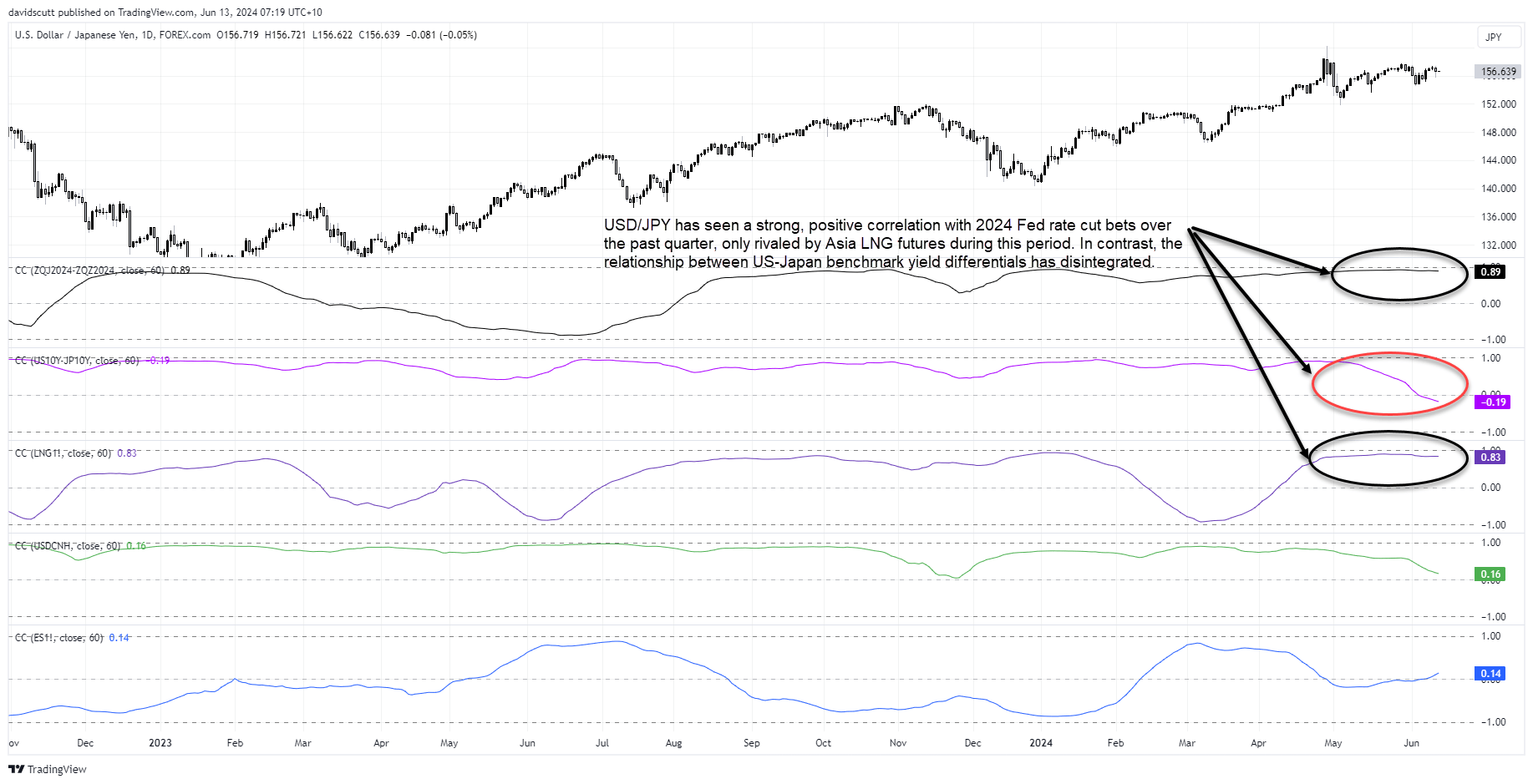
Task: Click the 136.000 price axis label
Action: [x=1499, y=217]
